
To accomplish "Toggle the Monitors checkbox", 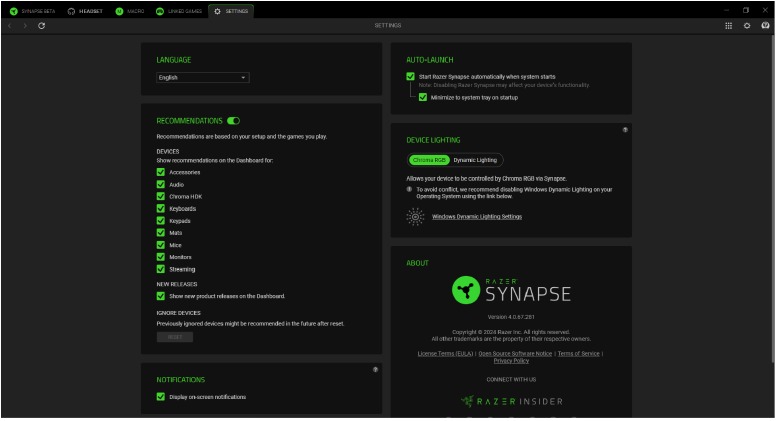I will 161,257.
